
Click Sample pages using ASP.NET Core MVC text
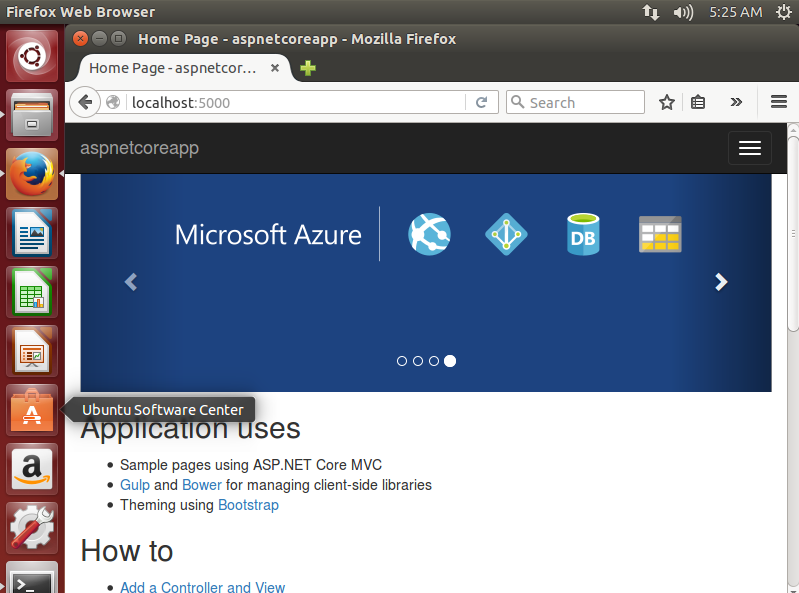coord(251,465)
